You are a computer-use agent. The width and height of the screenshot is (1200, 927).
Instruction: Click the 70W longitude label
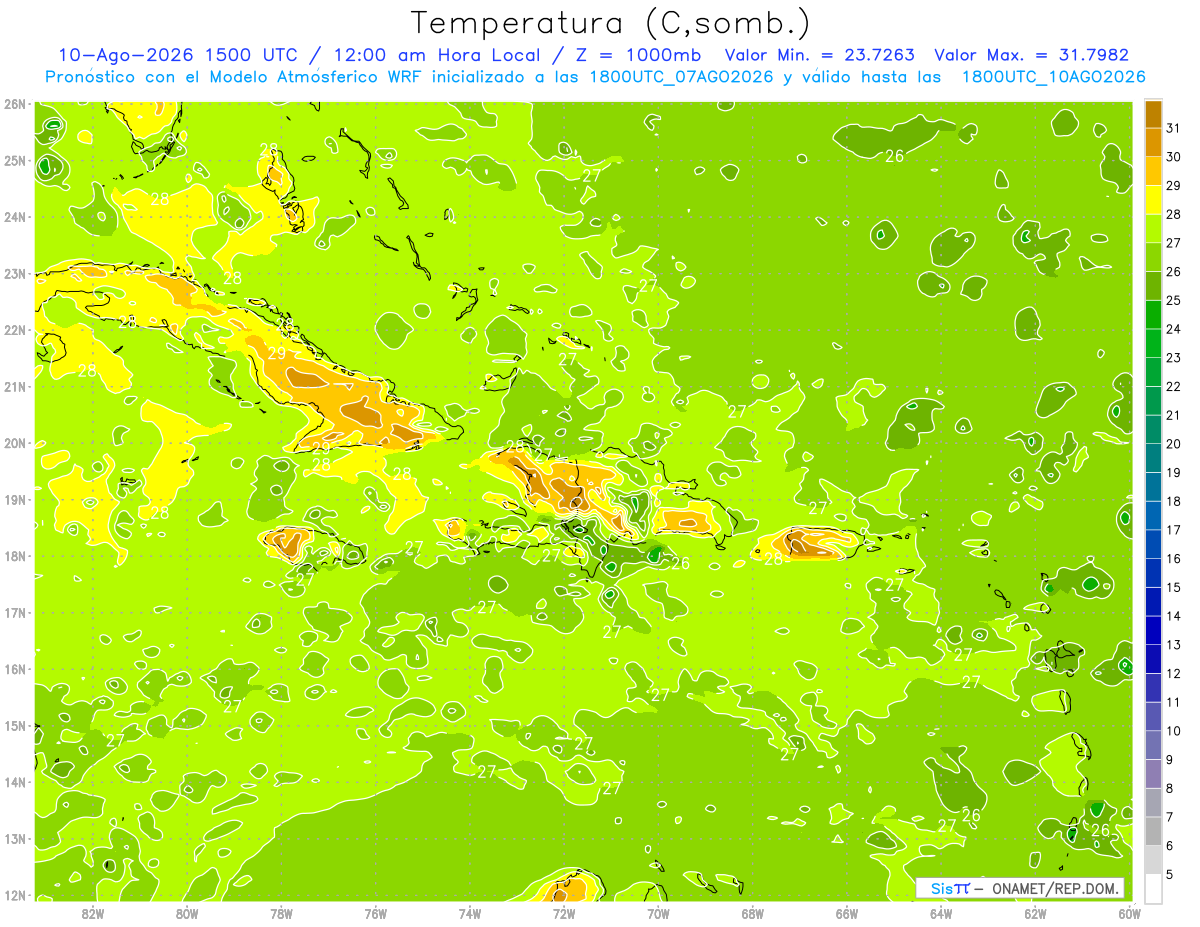coord(658,913)
